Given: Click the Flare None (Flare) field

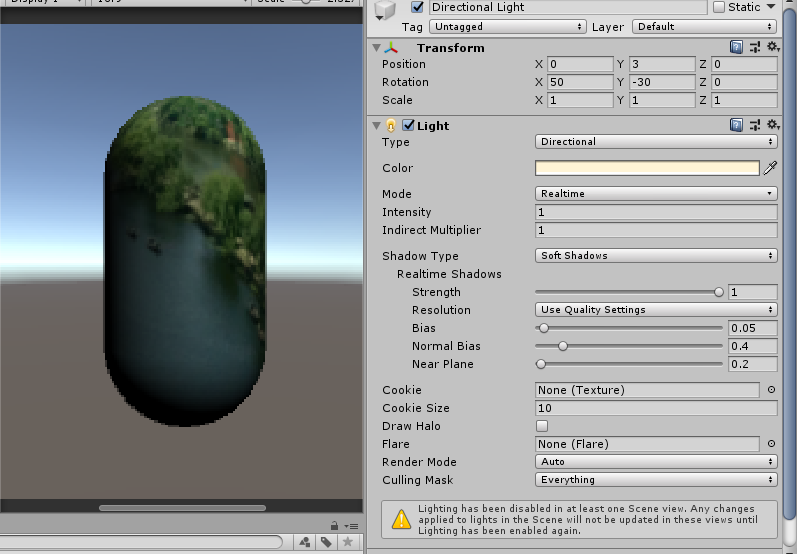Looking at the screenshot, I should (x=647, y=444).
